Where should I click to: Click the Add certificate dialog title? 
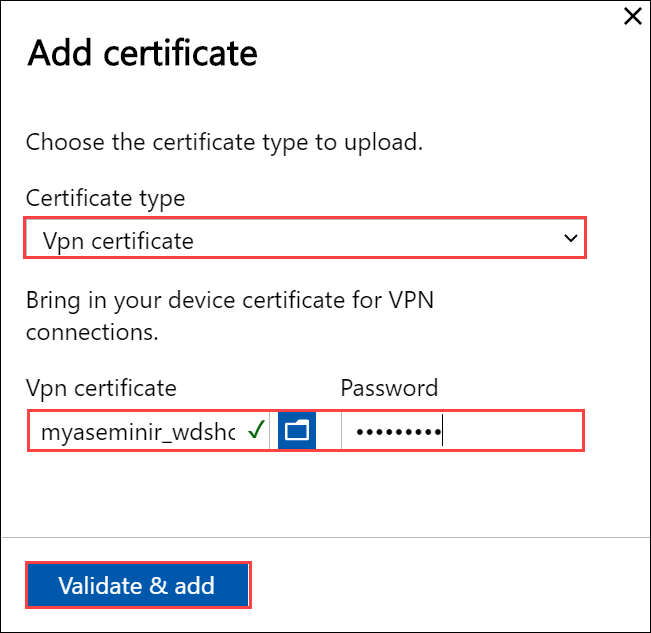142,53
